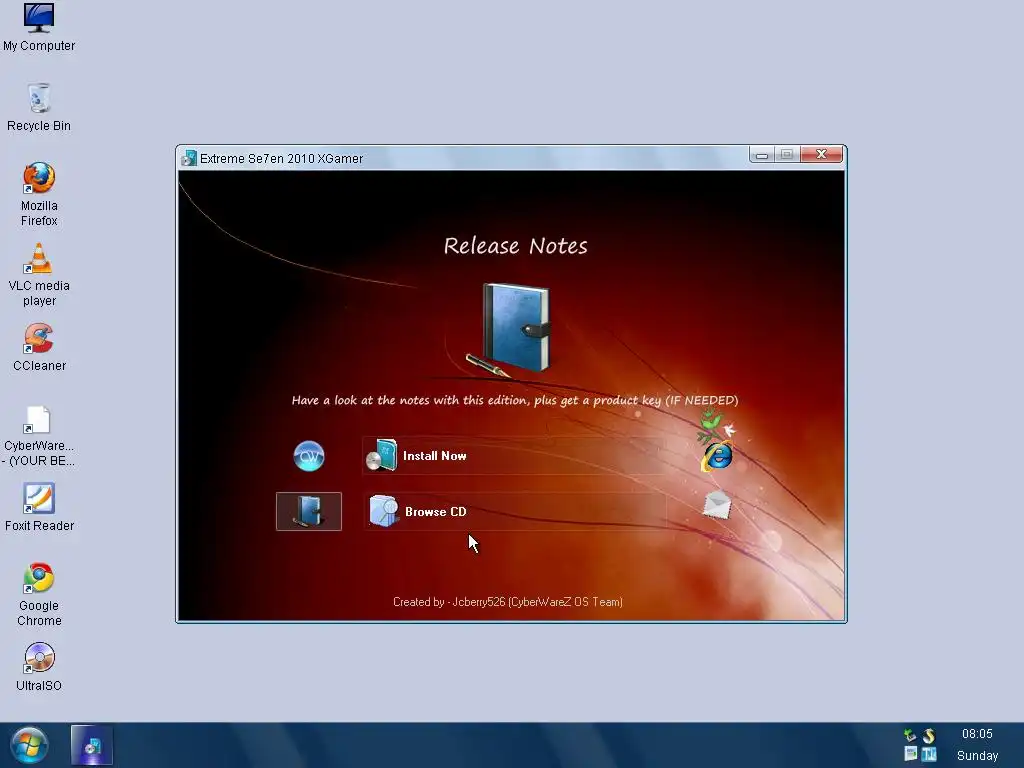Click the 'Have a look at the notes' description
The image size is (1024, 768).
point(515,400)
